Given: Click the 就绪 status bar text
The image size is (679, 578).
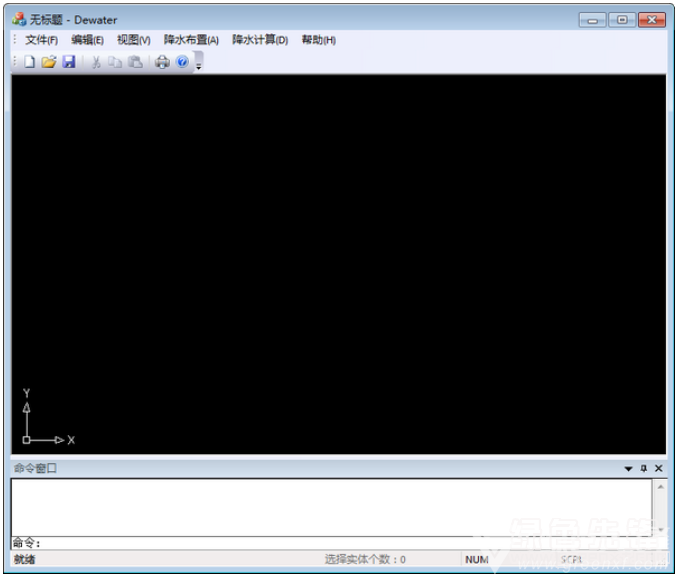Looking at the screenshot, I should 24,559.
